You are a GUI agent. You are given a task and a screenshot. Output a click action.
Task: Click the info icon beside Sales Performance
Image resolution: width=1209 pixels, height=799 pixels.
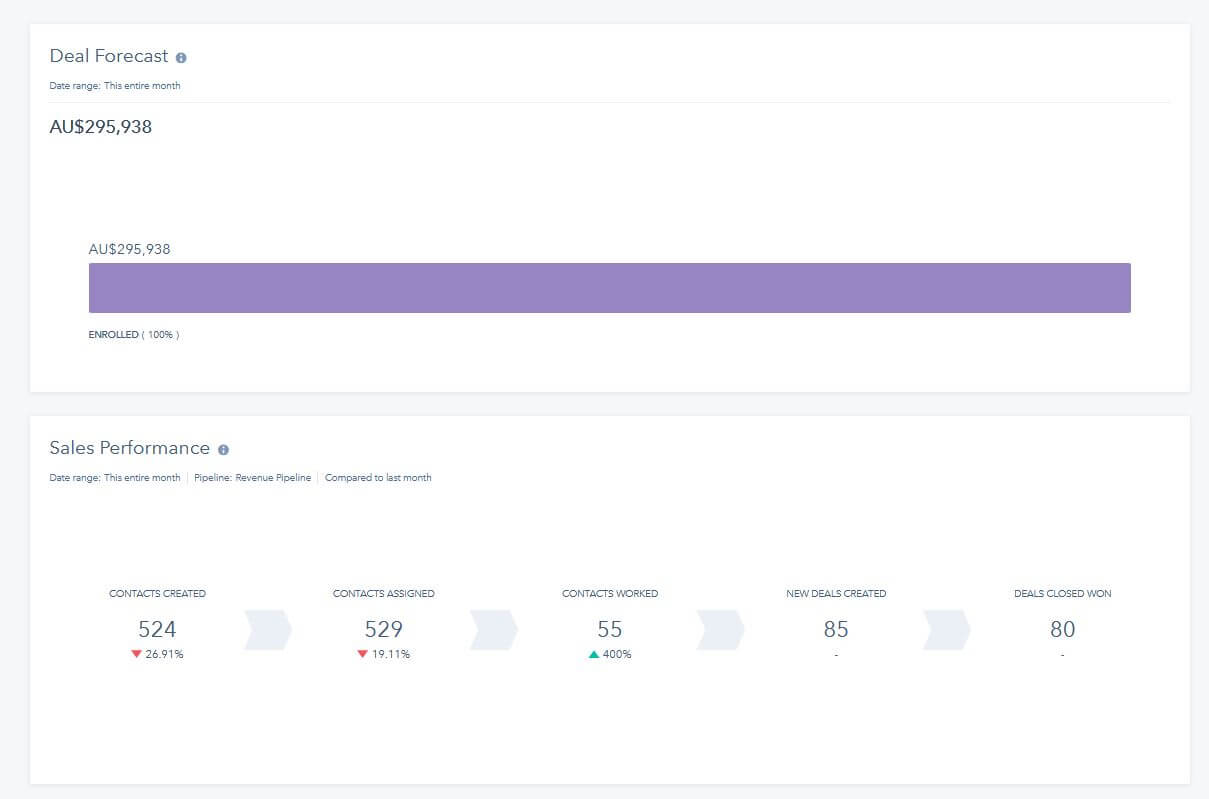[223, 450]
